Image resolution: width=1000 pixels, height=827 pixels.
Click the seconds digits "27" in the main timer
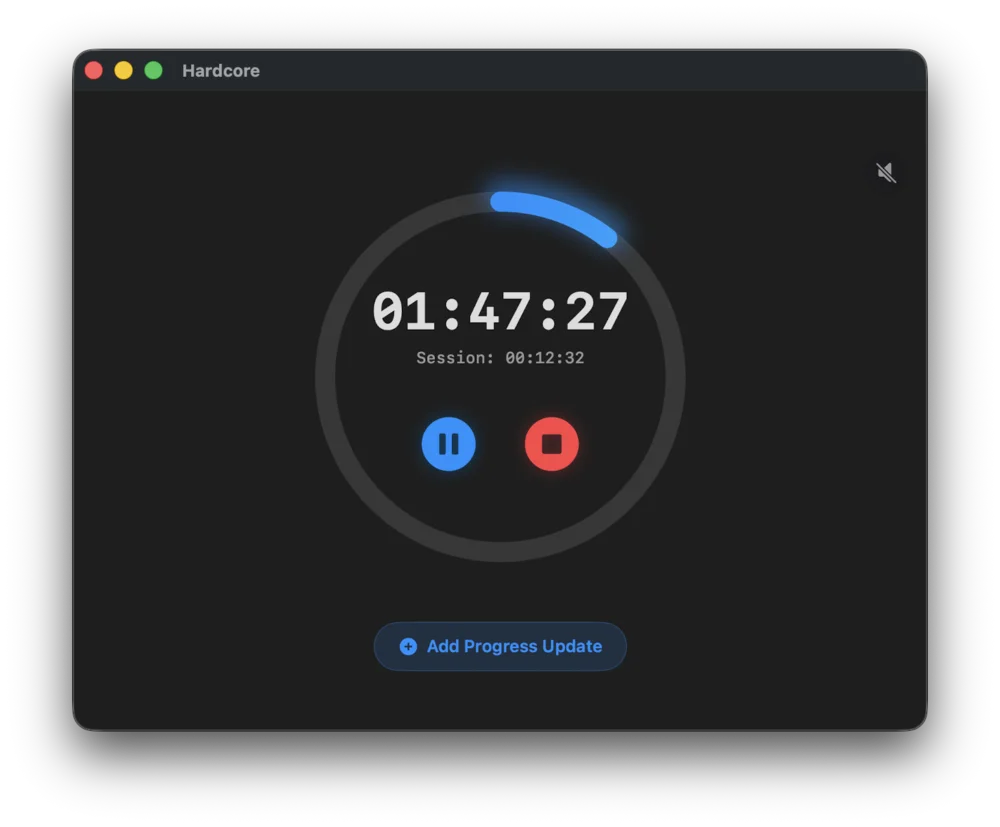pos(597,312)
